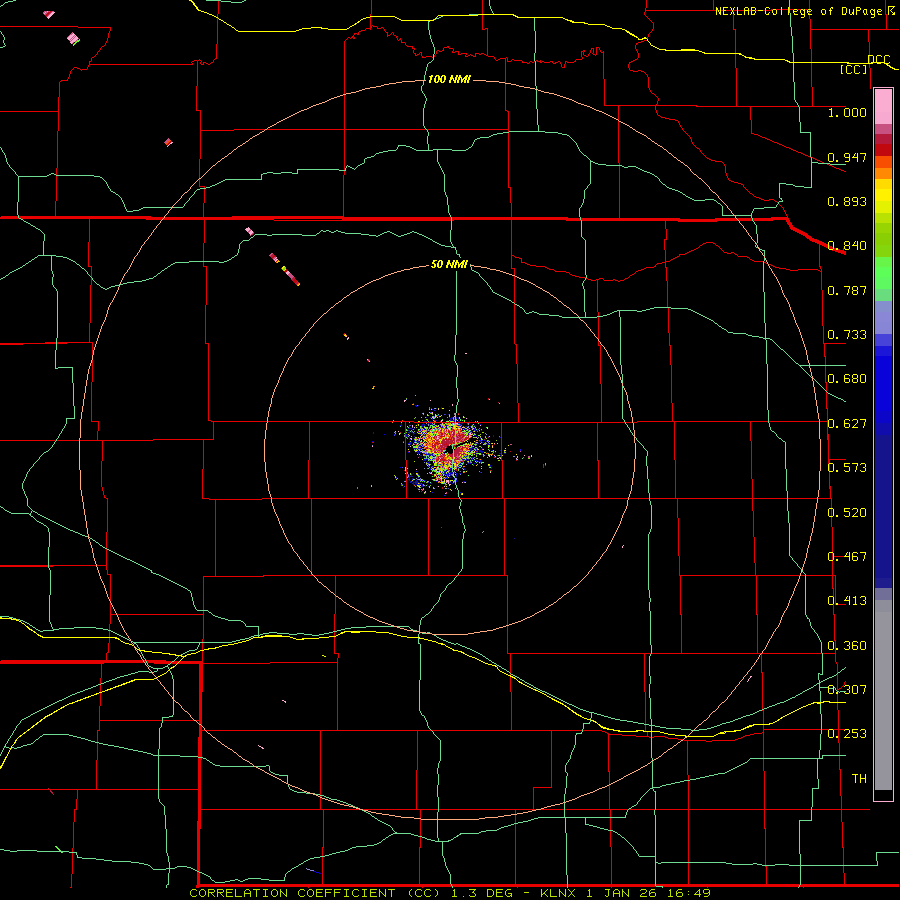The image size is (900, 900).
Task: Click the 0.733 scale value
Action: (x=847, y=335)
